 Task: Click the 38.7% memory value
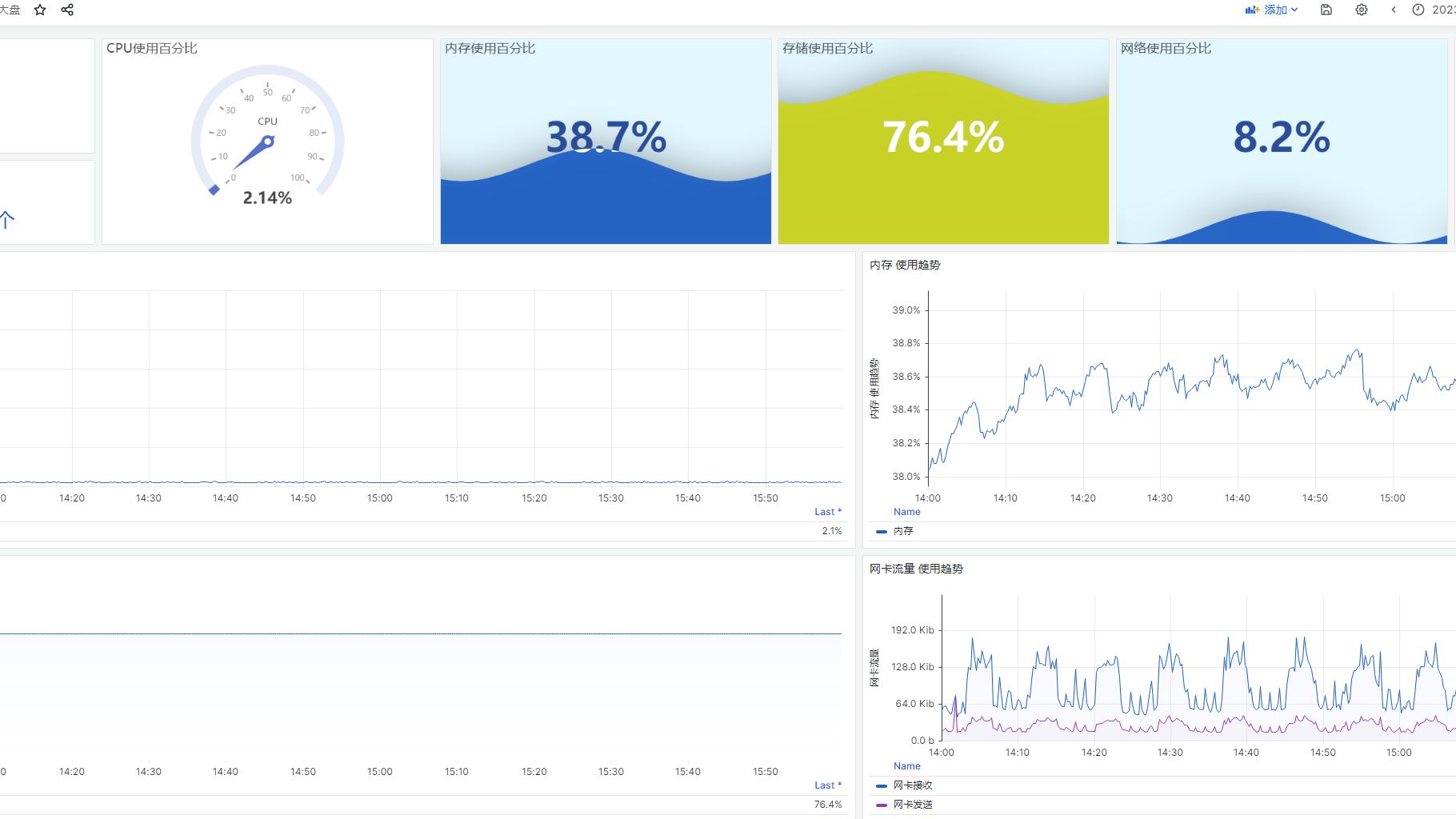[606, 137]
